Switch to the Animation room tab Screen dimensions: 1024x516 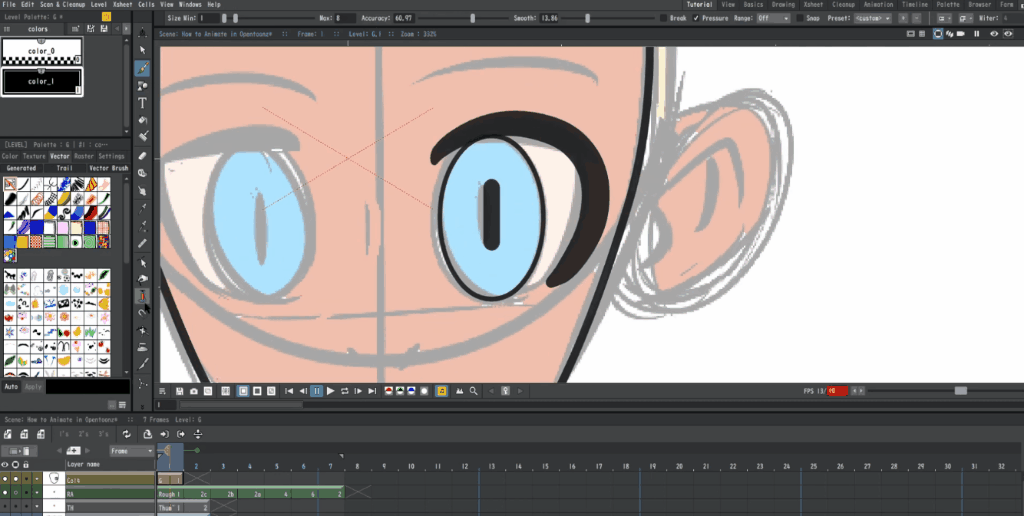pos(878,5)
